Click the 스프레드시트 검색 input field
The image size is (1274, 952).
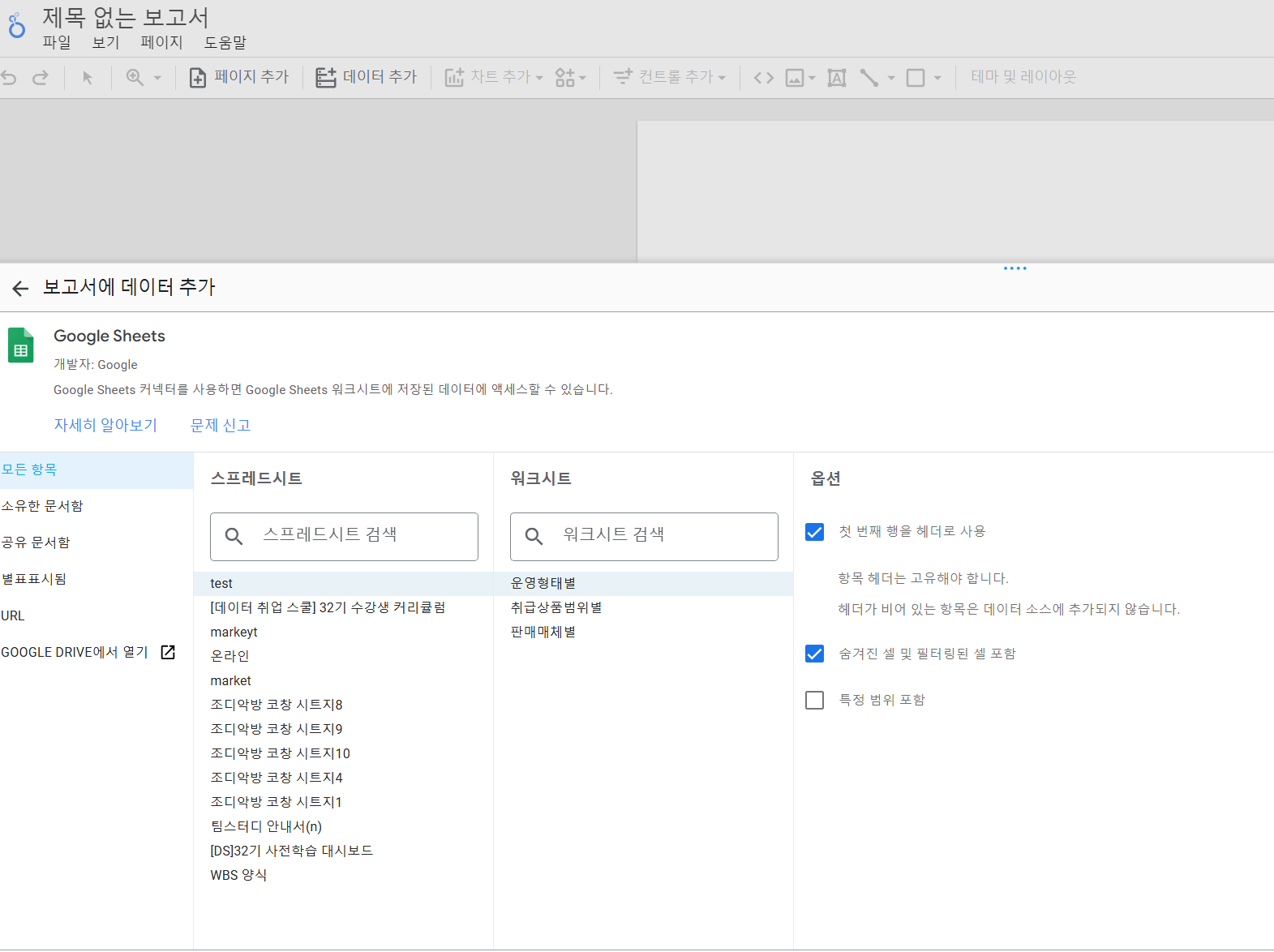pos(344,536)
